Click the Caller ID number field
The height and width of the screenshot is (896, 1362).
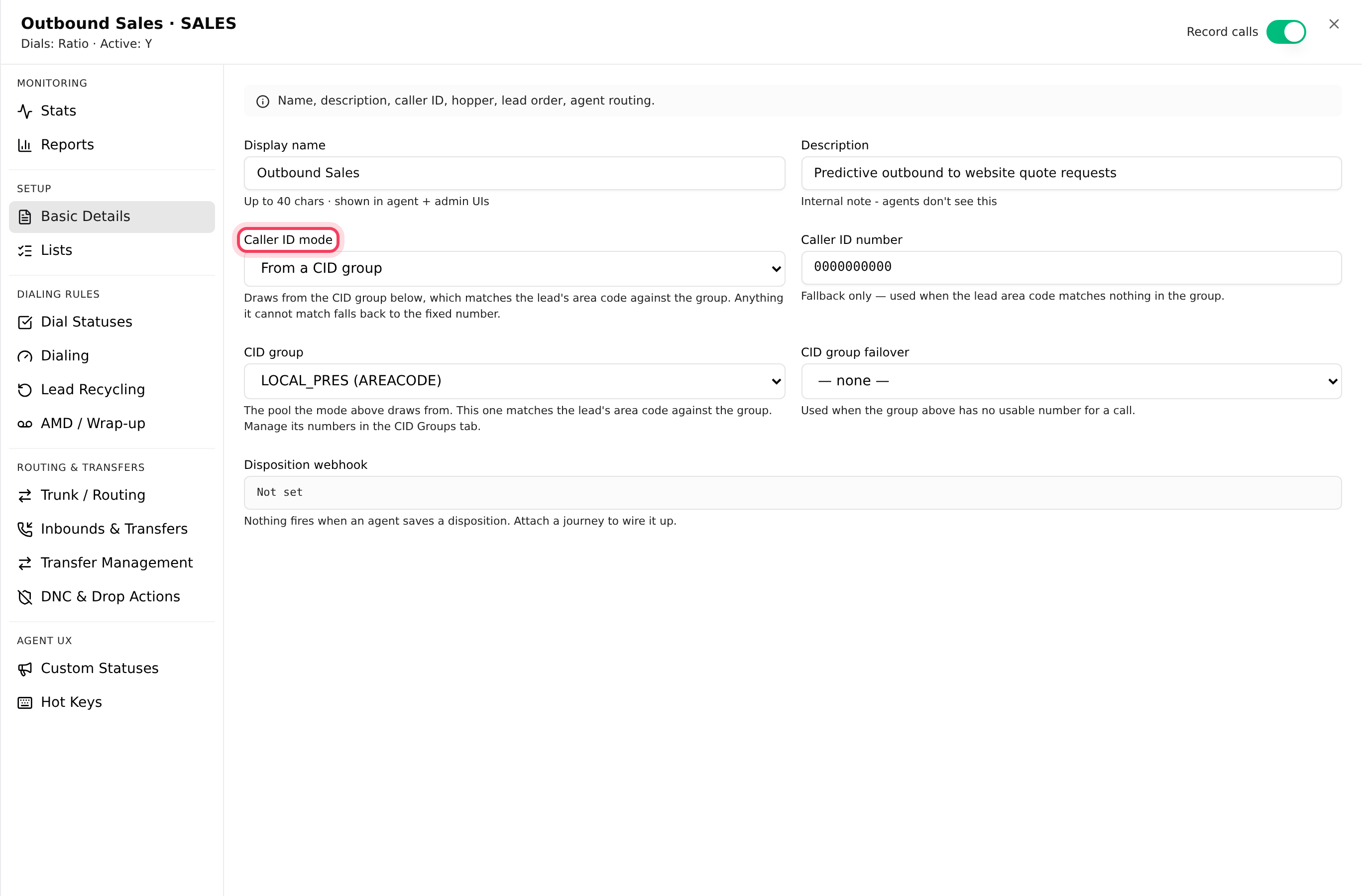1071,268
